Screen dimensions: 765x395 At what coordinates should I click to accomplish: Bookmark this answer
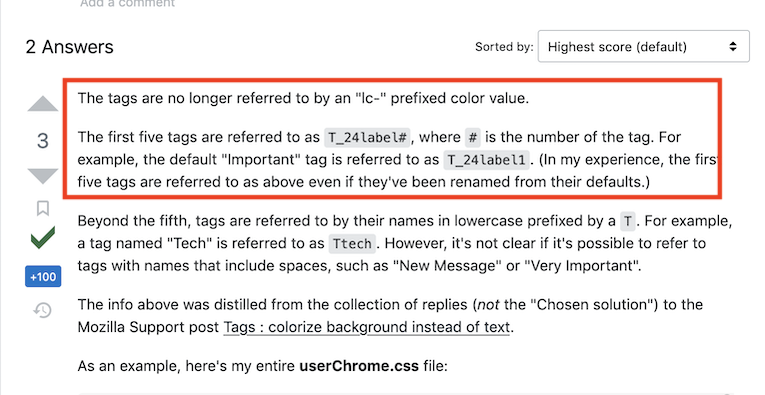43,208
